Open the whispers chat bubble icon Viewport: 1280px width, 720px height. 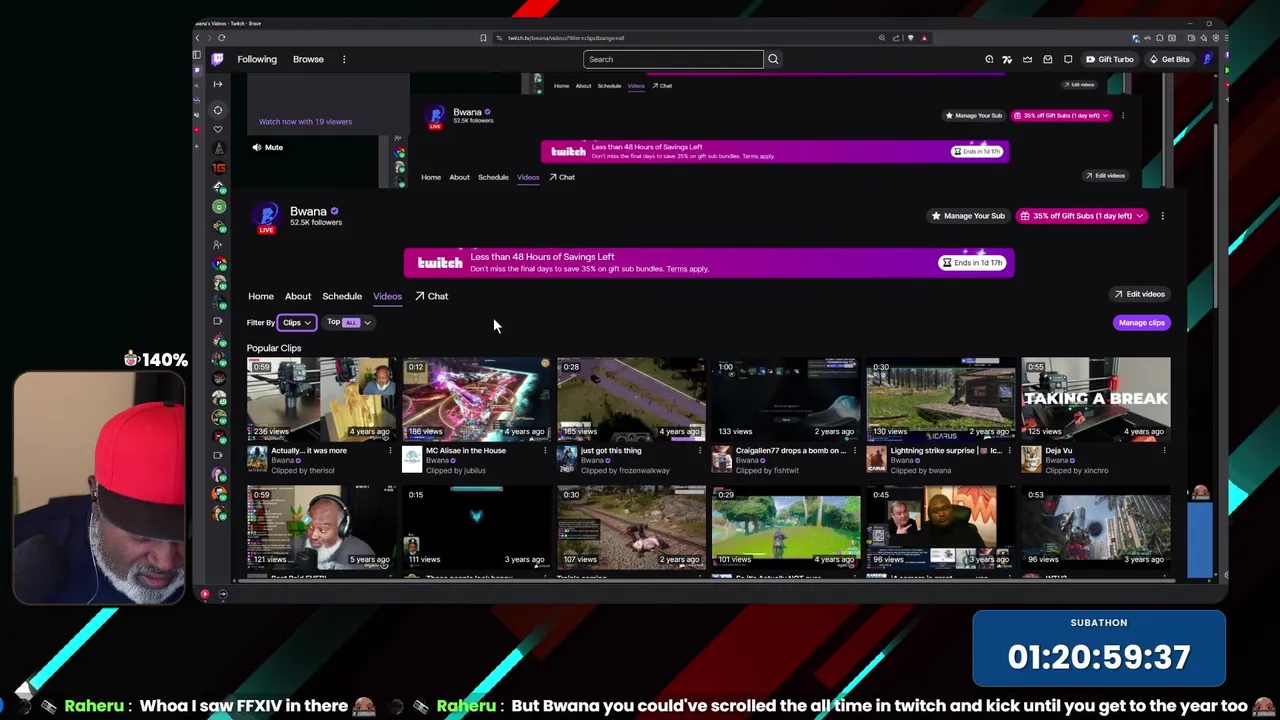[1068, 59]
